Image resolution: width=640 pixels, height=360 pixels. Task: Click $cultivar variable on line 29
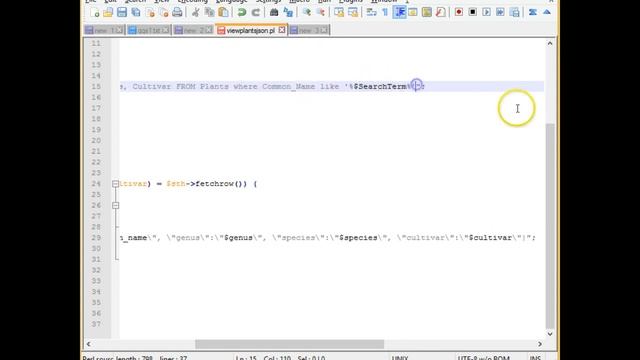(490, 238)
